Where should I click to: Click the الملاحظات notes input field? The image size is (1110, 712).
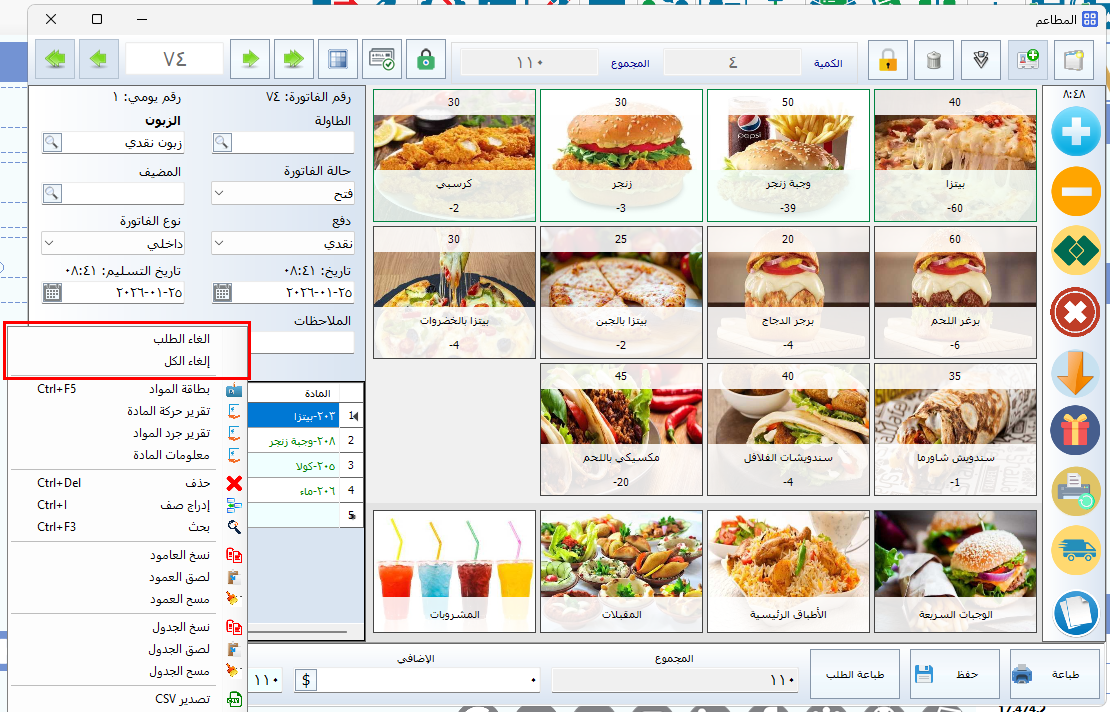pos(300,342)
